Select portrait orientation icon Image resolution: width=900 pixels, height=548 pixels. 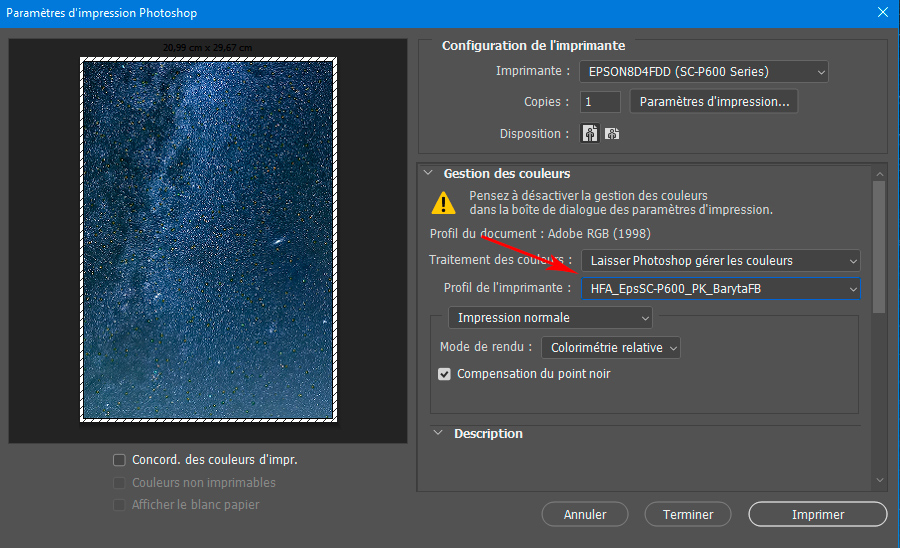click(590, 134)
